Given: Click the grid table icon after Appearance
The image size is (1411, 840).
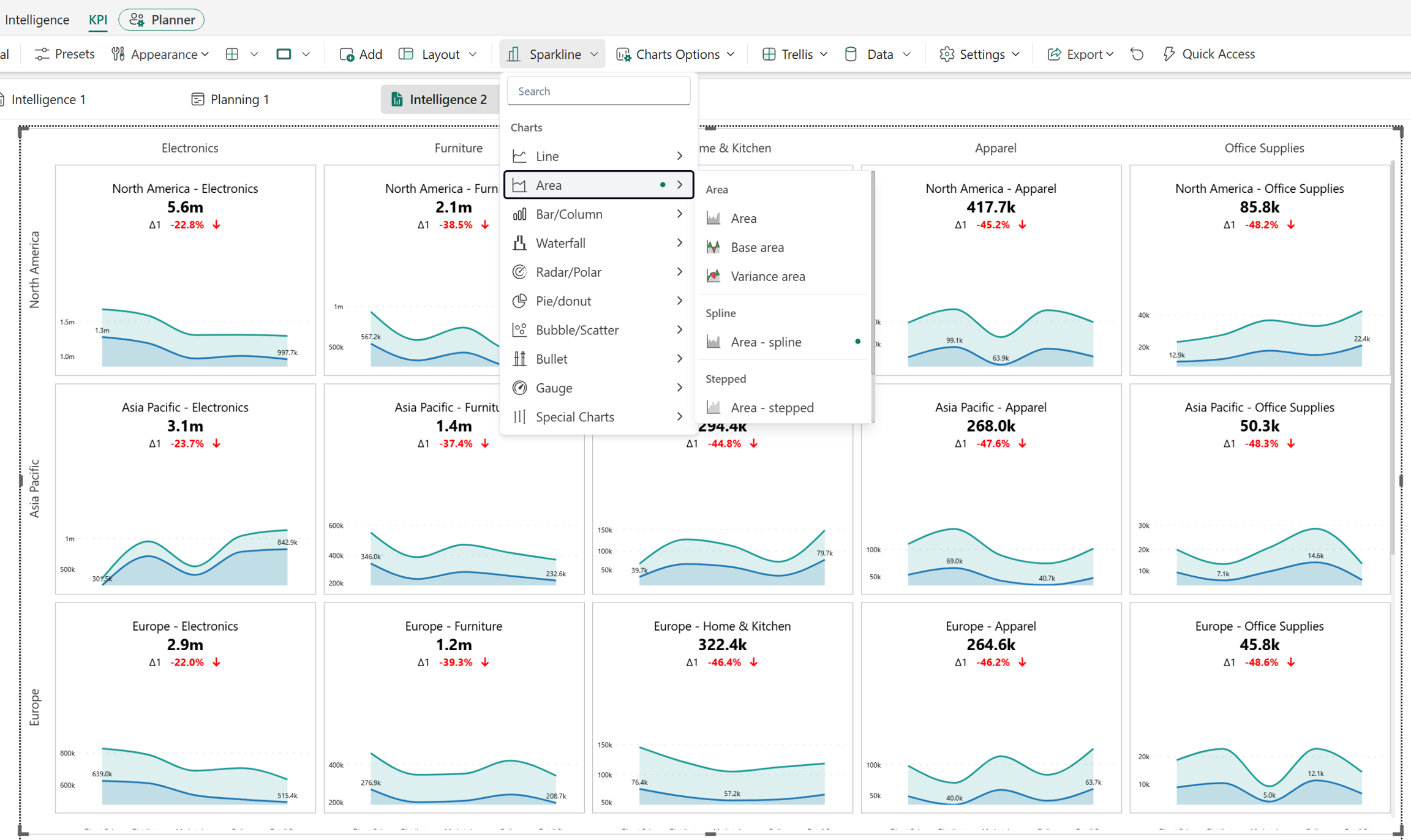Looking at the screenshot, I should pos(232,54).
